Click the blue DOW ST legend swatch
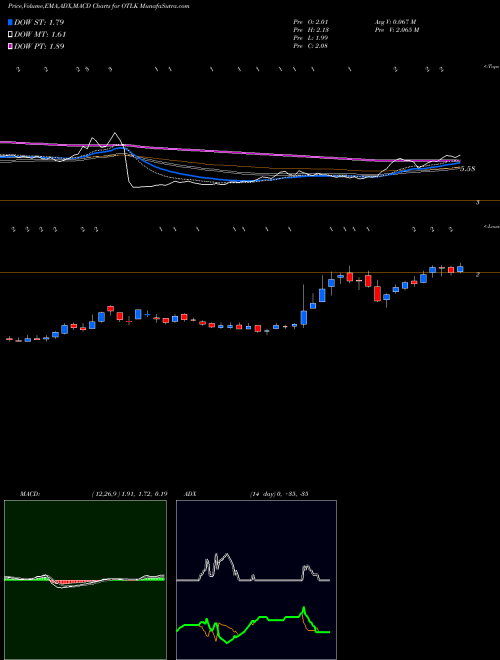The width and height of the screenshot is (500, 660). click(10, 22)
